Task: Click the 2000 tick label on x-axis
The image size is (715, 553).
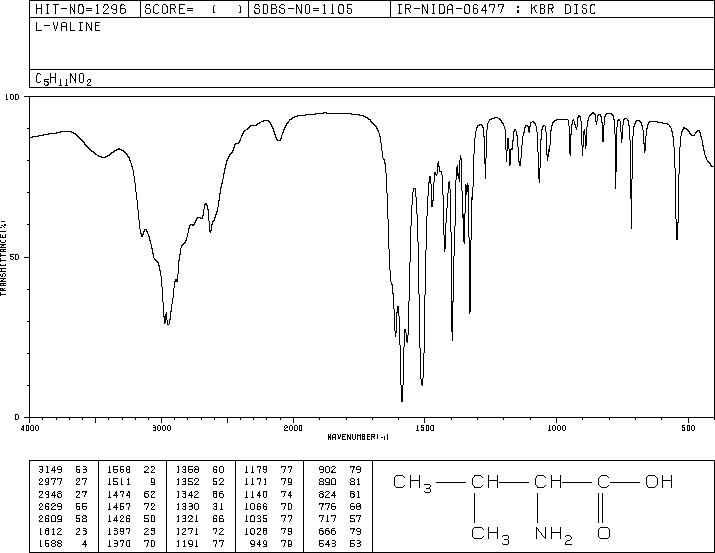Action: (293, 428)
